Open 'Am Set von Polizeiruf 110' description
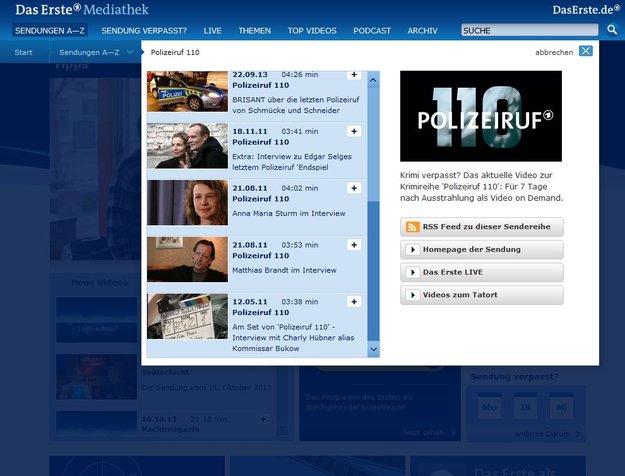The height and width of the screenshot is (476, 625). (293, 338)
